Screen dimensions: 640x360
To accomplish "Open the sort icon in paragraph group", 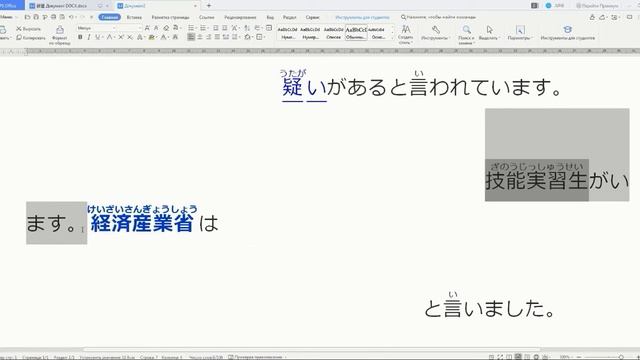I will point(247,28).
